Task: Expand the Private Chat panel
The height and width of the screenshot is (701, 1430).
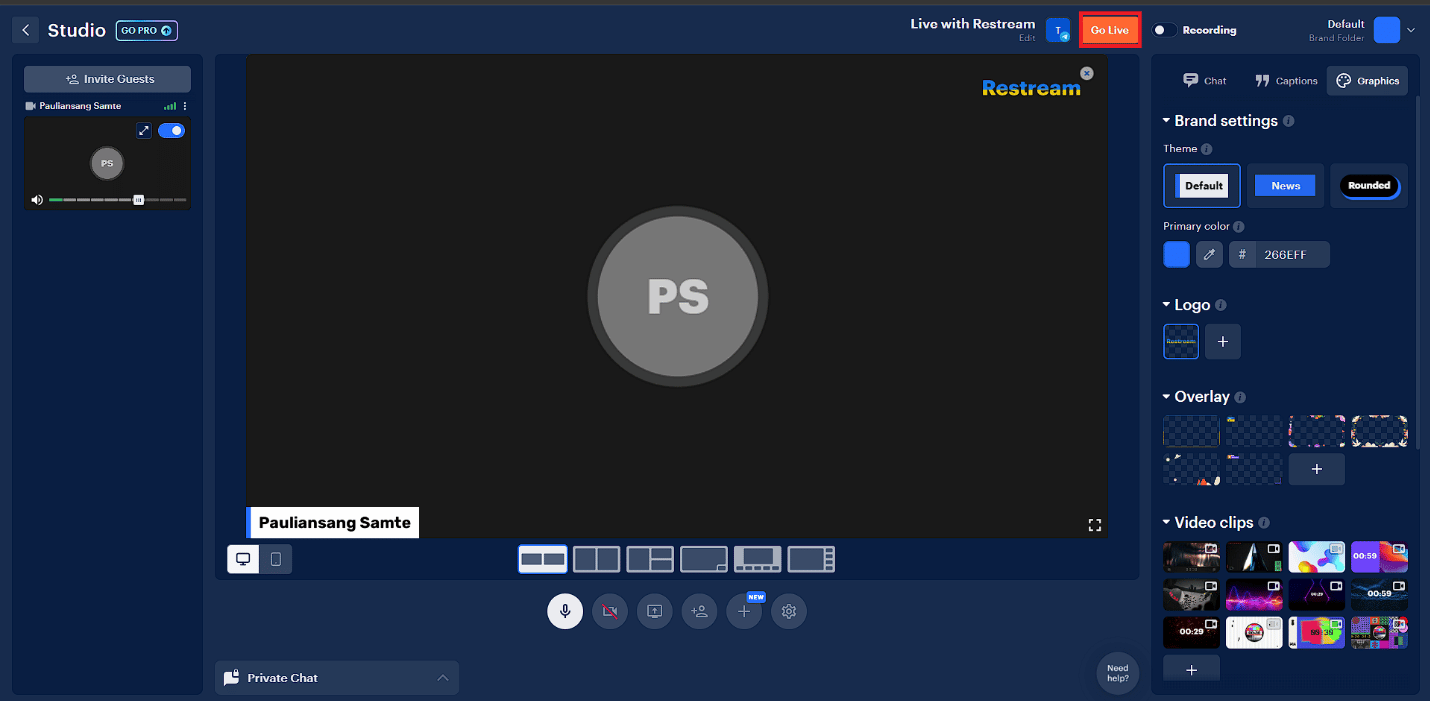Action: [x=337, y=678]
